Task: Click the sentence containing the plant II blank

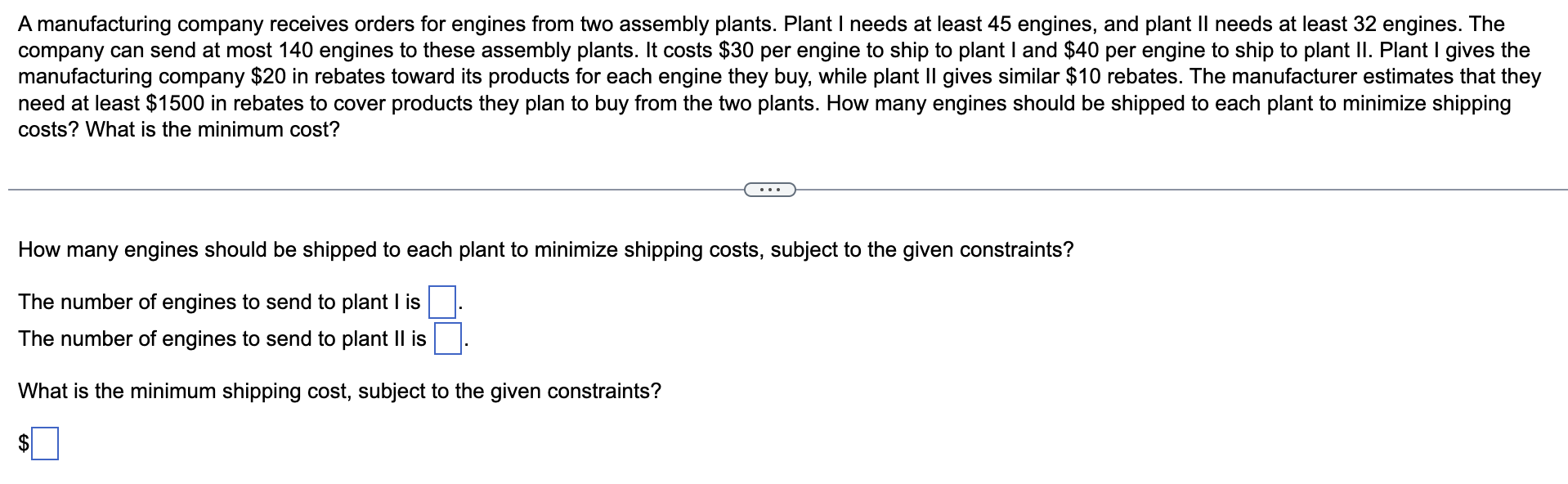Action: click(x=225, y=338)
